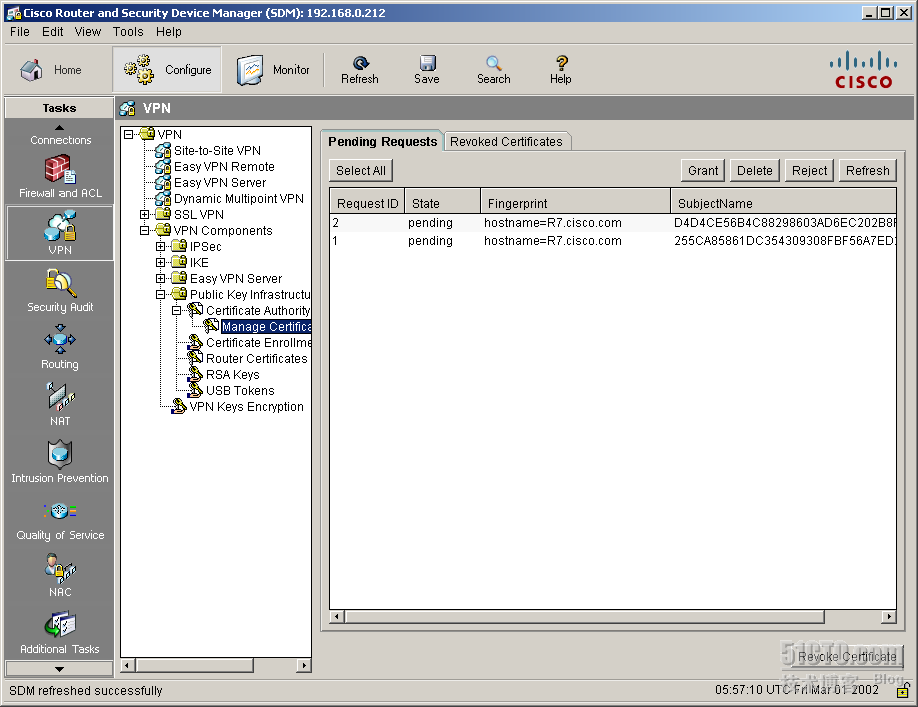Open the Help menu
The width and height of the screenshot is (918, 707).
pyautogui.click(x=169, y=32)
